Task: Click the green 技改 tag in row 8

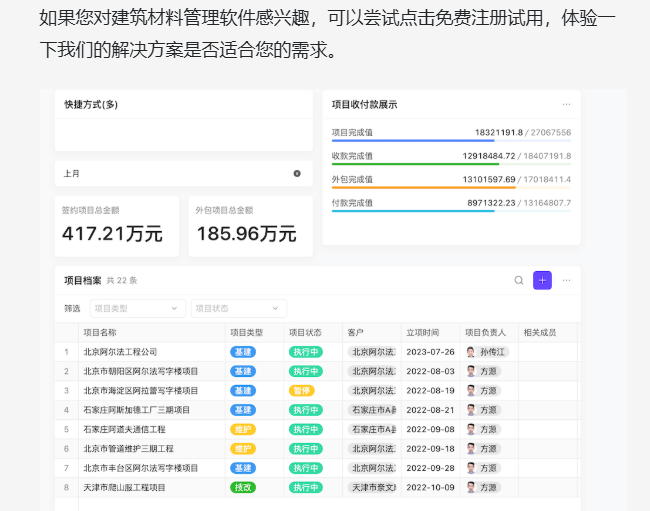Action: [x=243, y=487]
